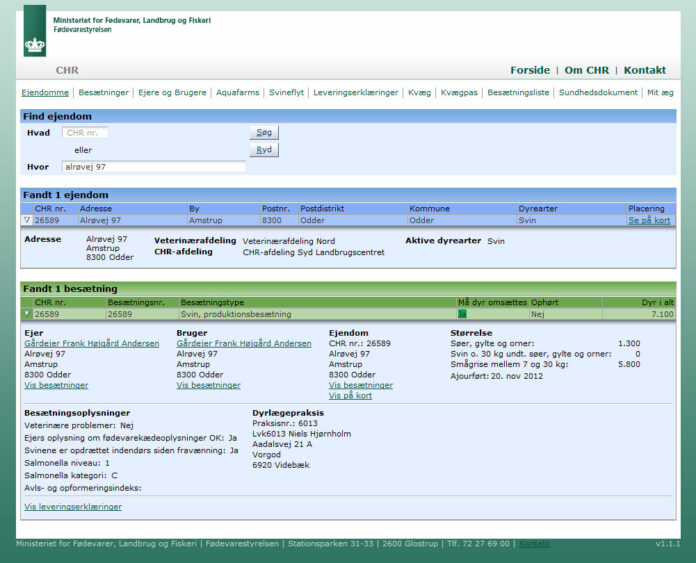Click the Søg button
The height and width of the screenshot is (563, 696).
pyautogui.click(x=264, y=132)
